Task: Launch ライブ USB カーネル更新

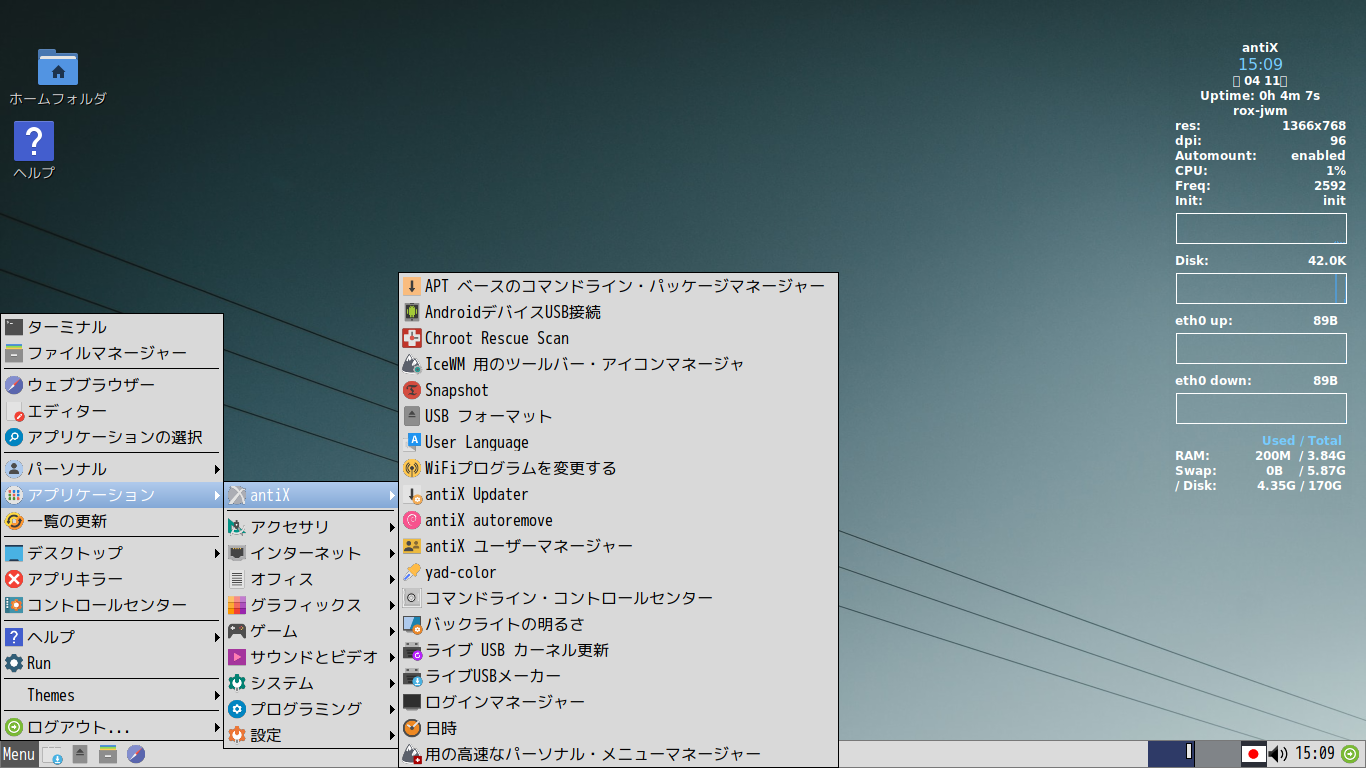Action: [618, 650]
